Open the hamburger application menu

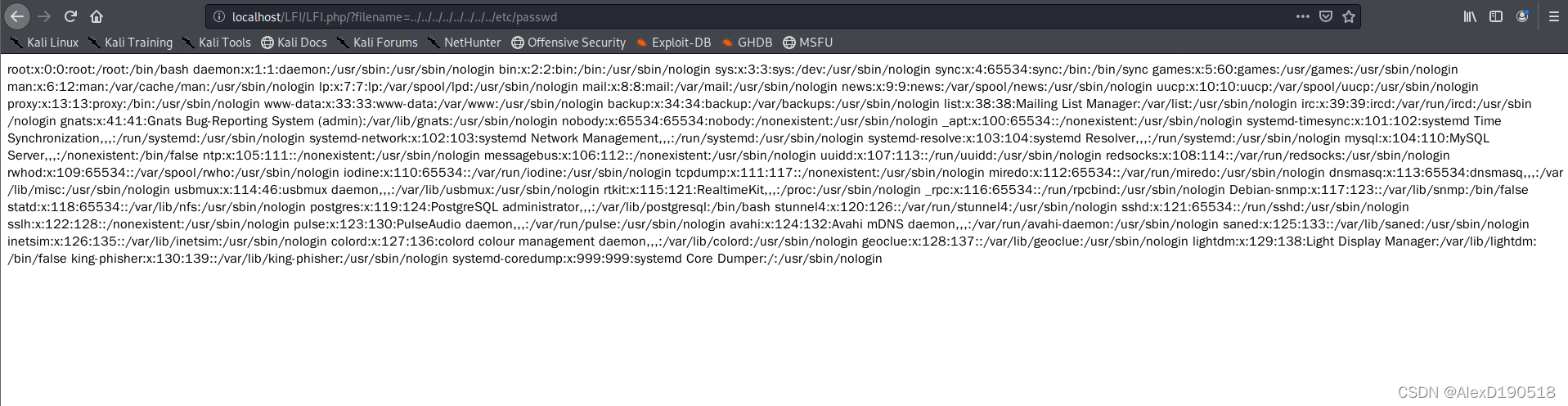tap(1554, 16)
